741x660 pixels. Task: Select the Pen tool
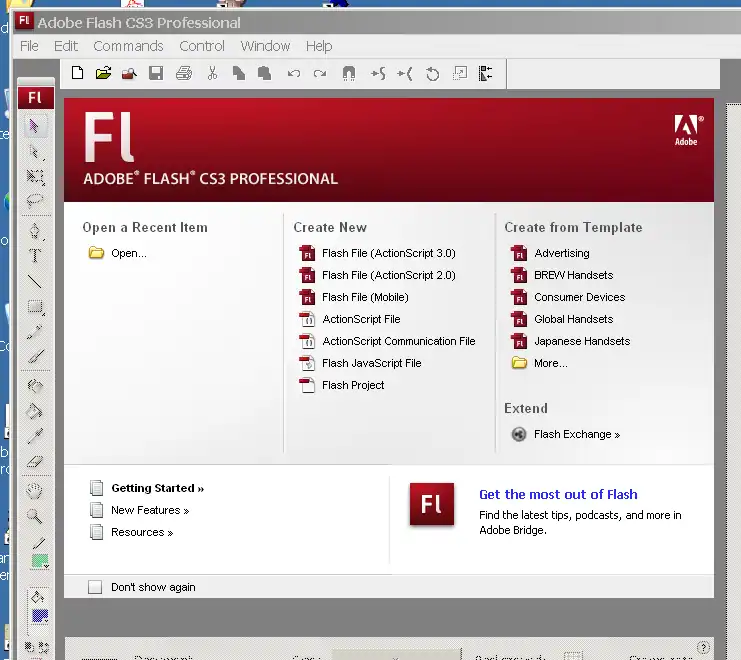(x=35, y=230)
